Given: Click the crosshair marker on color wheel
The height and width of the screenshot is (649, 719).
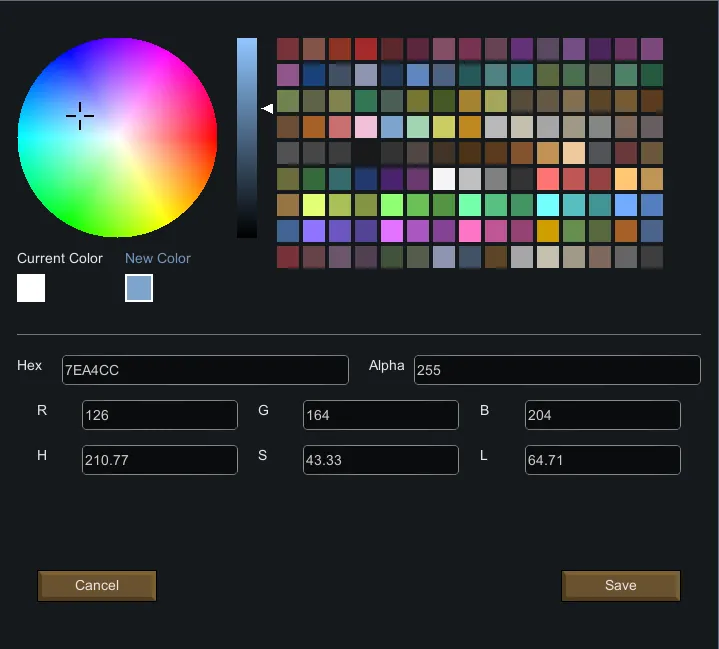Looking at the screenshot, I should [80, 116].
